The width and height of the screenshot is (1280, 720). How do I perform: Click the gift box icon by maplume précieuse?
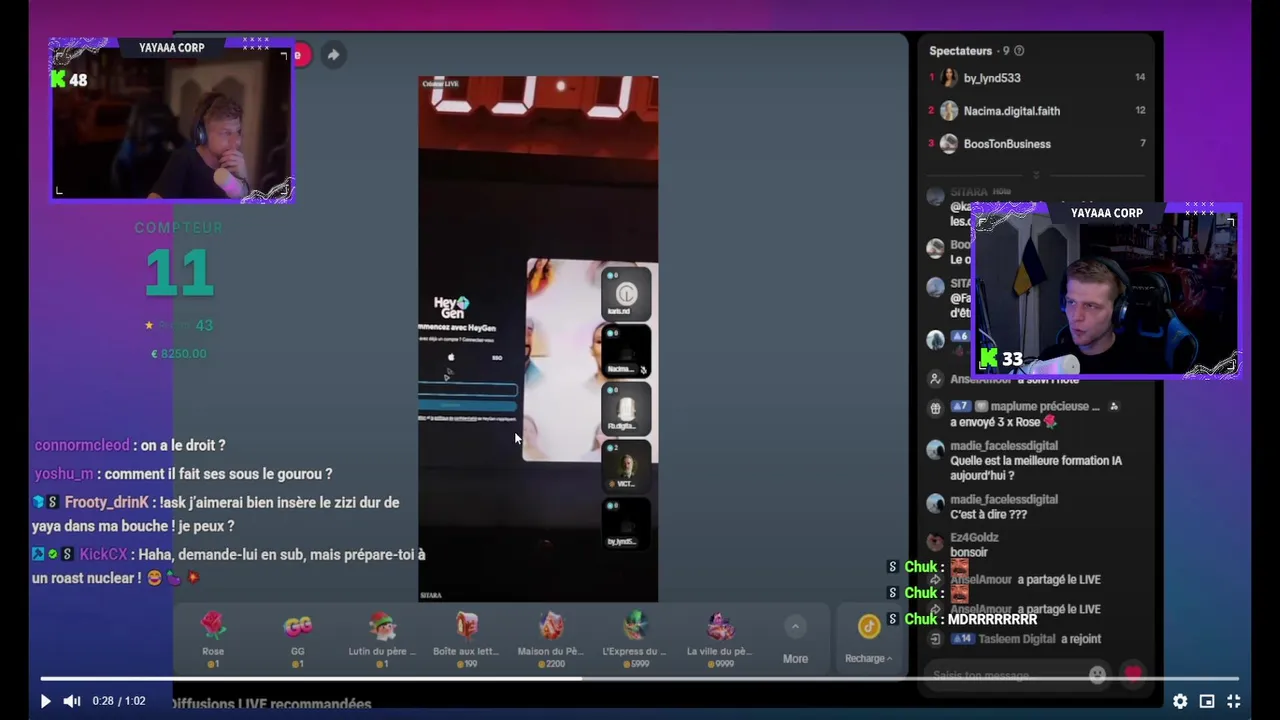click(935, 407)
